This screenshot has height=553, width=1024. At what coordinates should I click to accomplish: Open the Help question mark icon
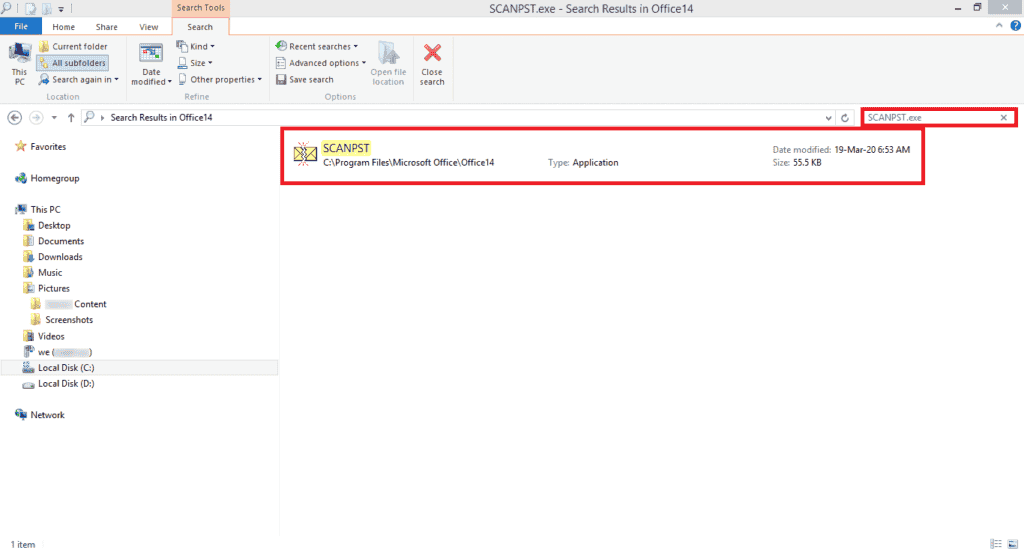click(1015, 26)
